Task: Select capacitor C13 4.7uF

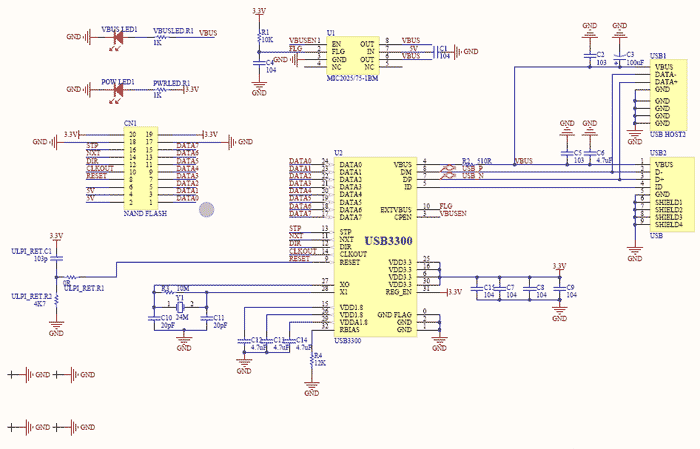Action: tap(267, 341)
